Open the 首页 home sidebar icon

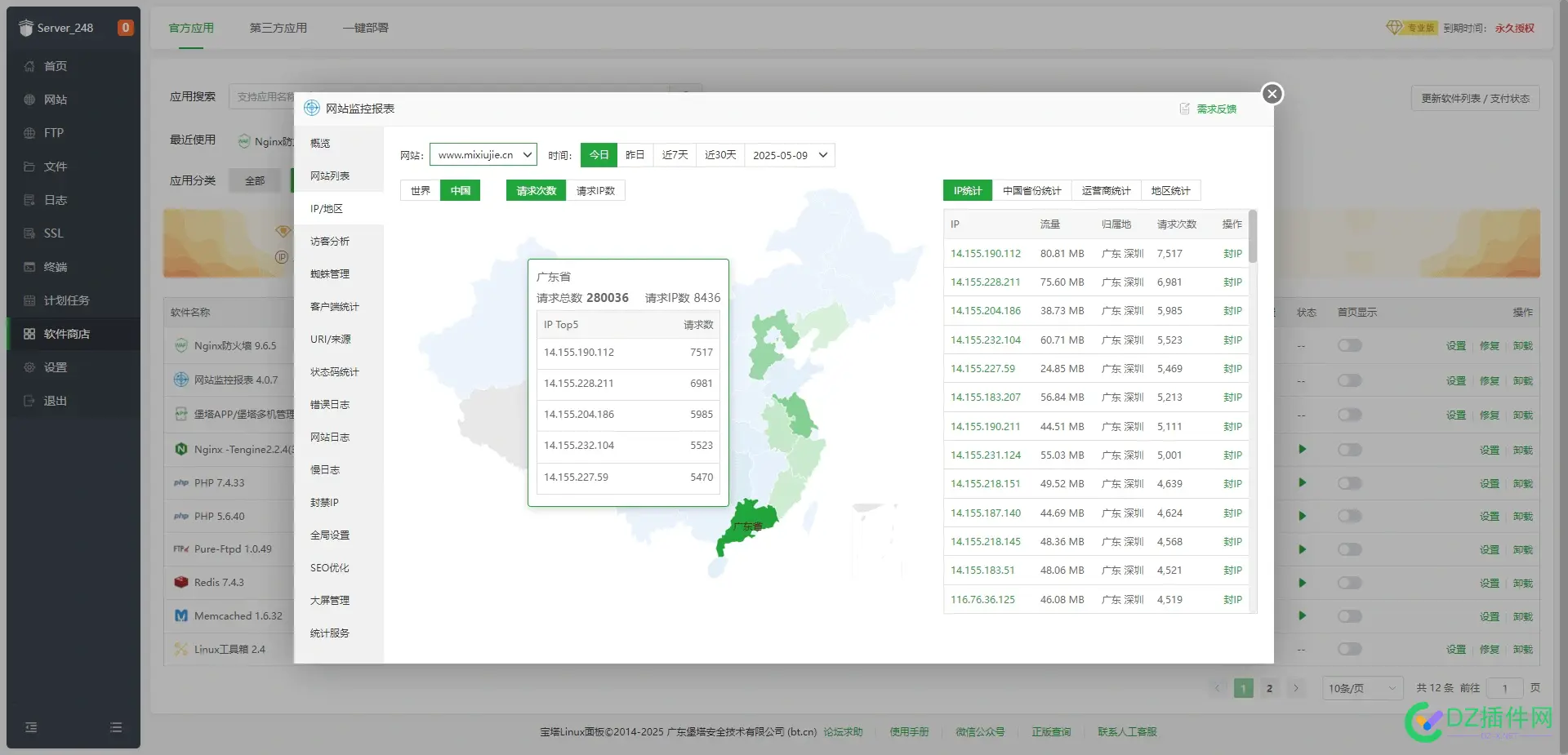point(29,66)
